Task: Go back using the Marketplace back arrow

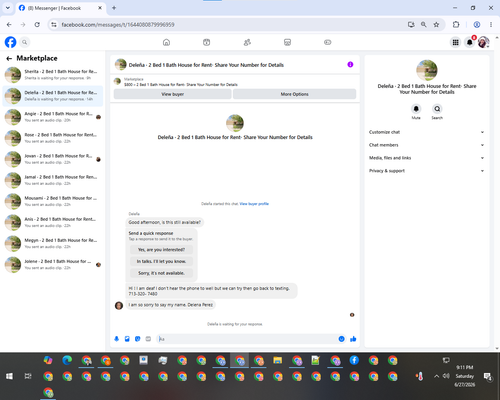Action: (9, 58)
